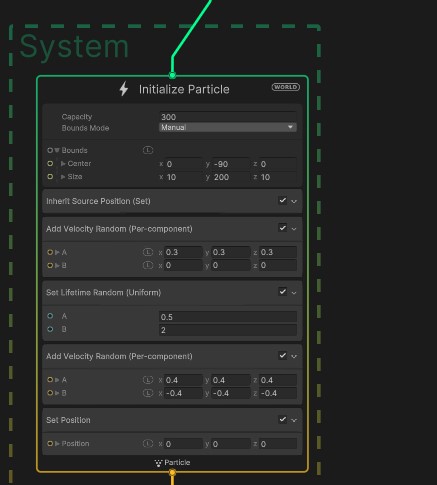This screenshot has height=485, width=437.
Task: Collapse the Bounds property foldout
Action: point(57,150)
